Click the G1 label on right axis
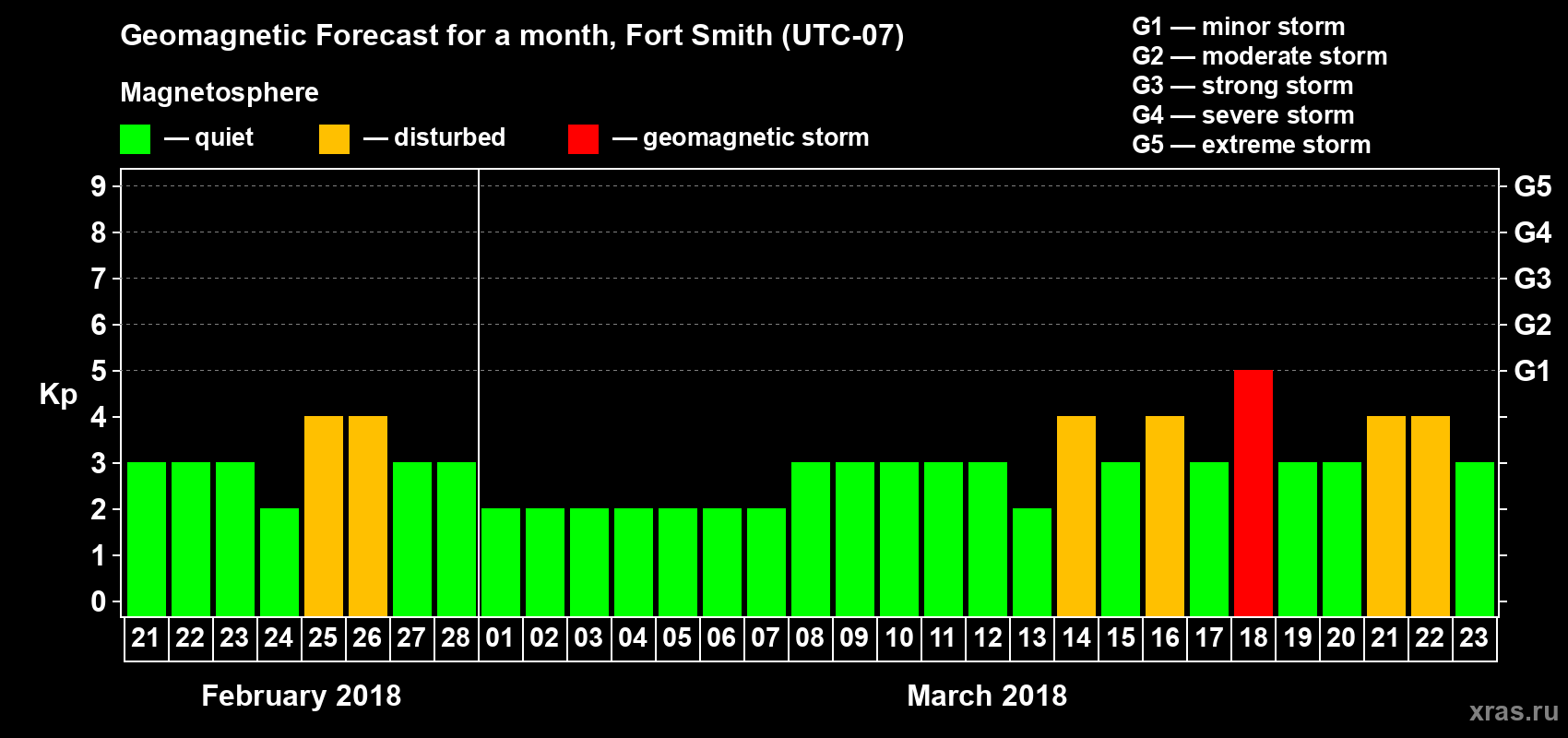1568x738 pixels. (x=1533, y=371)
